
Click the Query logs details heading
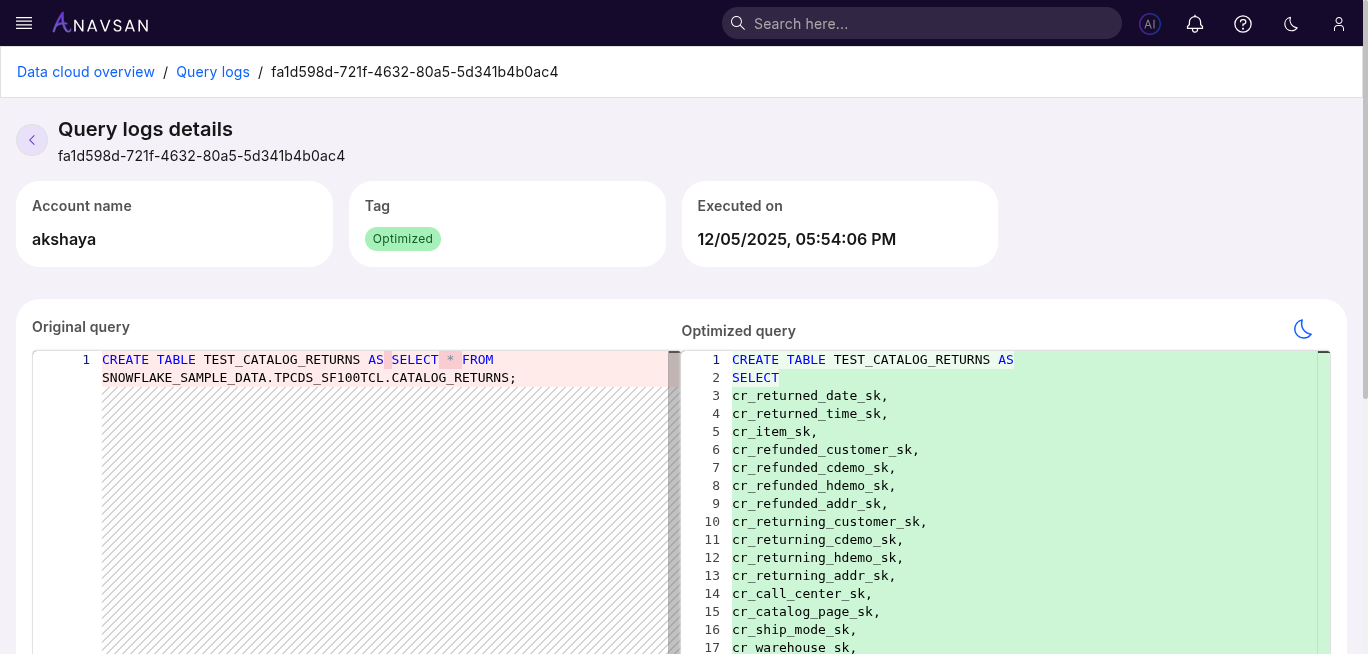(x=145, y=129)
